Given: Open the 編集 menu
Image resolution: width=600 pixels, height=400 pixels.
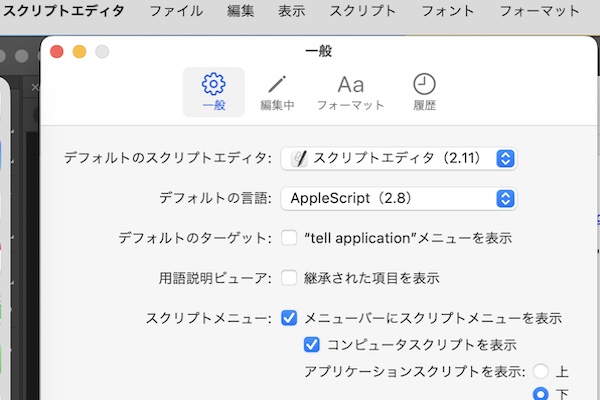Looking at the screenshot, I should pyautogui.click(x=240, y=11).
